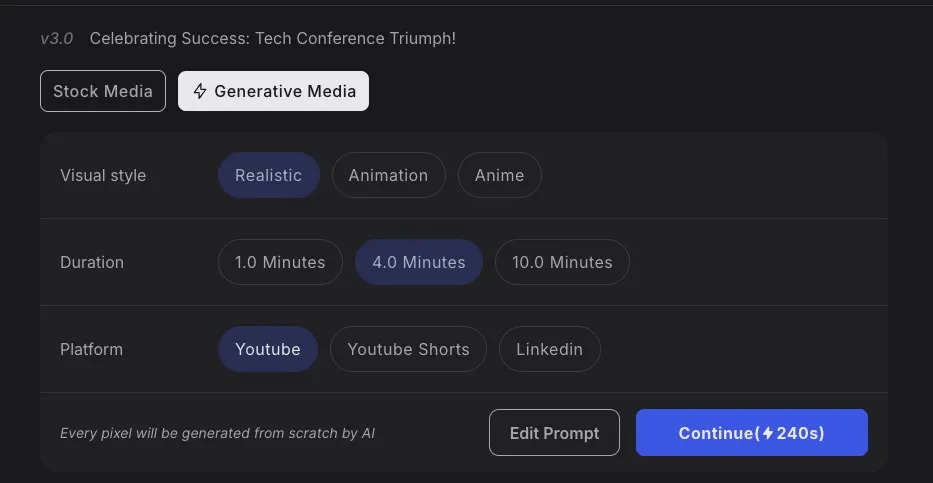Set duration to 1.0 Minutes
The width and height of the screenshot is (933, 483).
coord(280,262)
